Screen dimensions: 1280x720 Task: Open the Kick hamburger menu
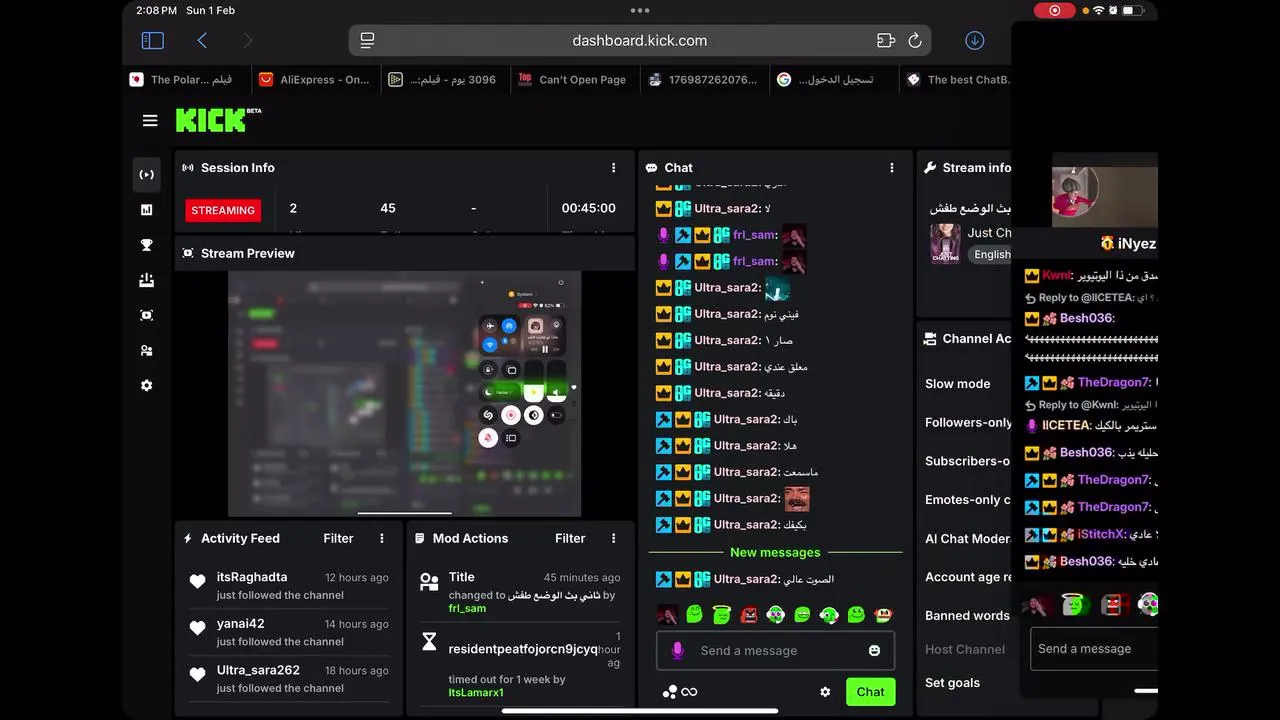(150, 121)
